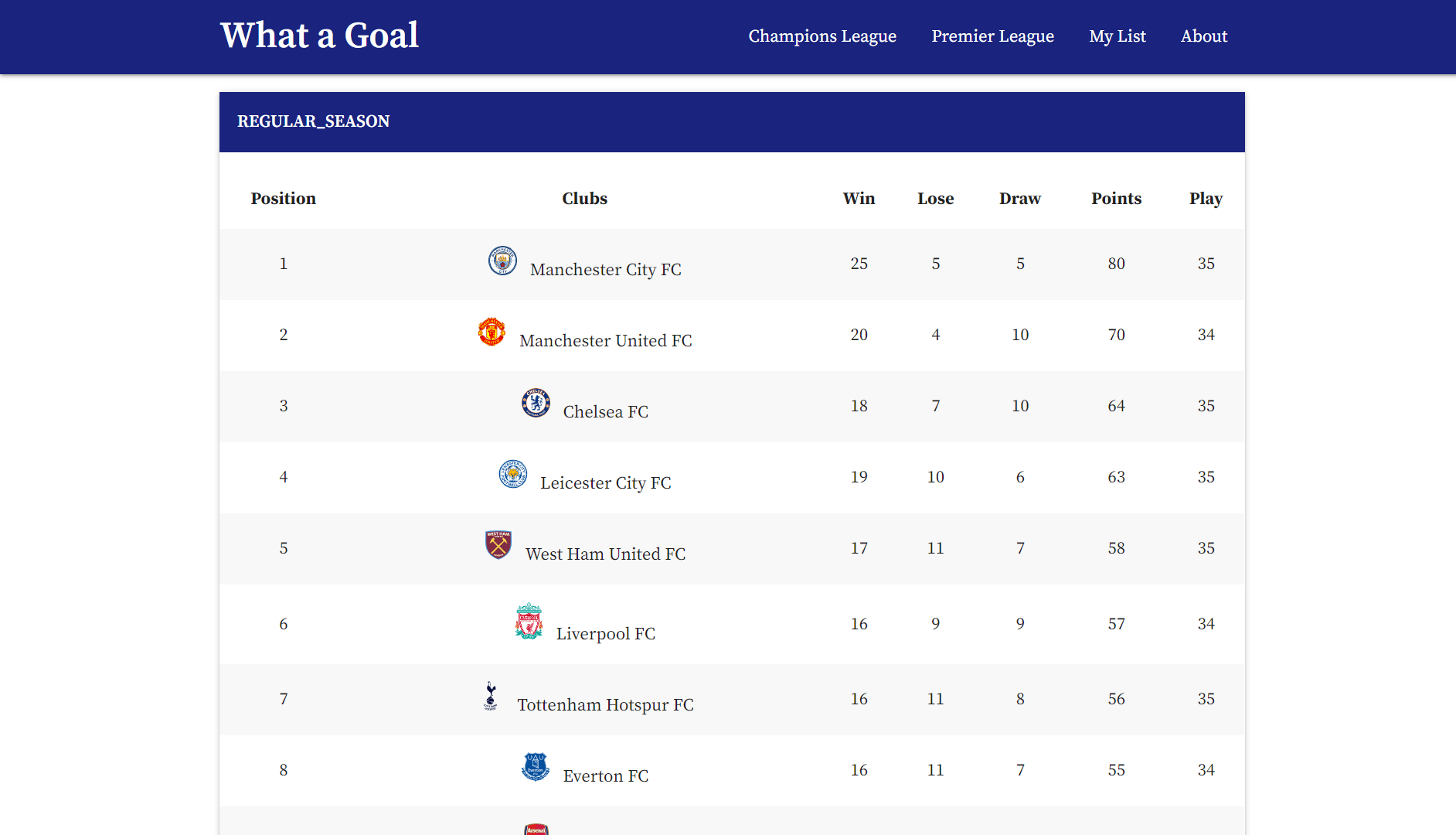Click the Tottenham Hotspur FC club name
Image resolution: width=1456 pixels, height=835 pixels.
pos(605,705)
